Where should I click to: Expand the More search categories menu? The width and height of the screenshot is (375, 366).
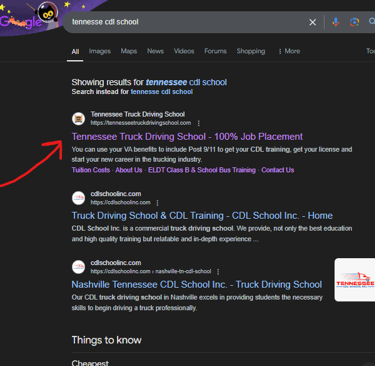(289, 51)
